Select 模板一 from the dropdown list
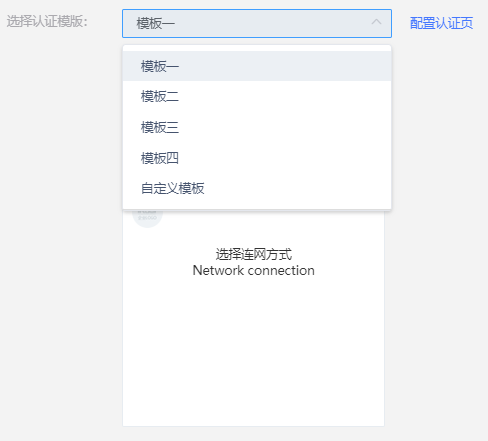The image size is (488, 441). tap(257, 66)
